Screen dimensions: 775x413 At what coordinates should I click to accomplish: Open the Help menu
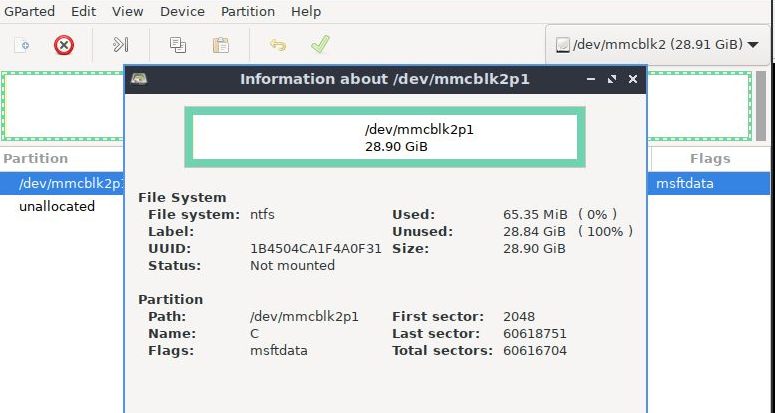coord(306,12)
